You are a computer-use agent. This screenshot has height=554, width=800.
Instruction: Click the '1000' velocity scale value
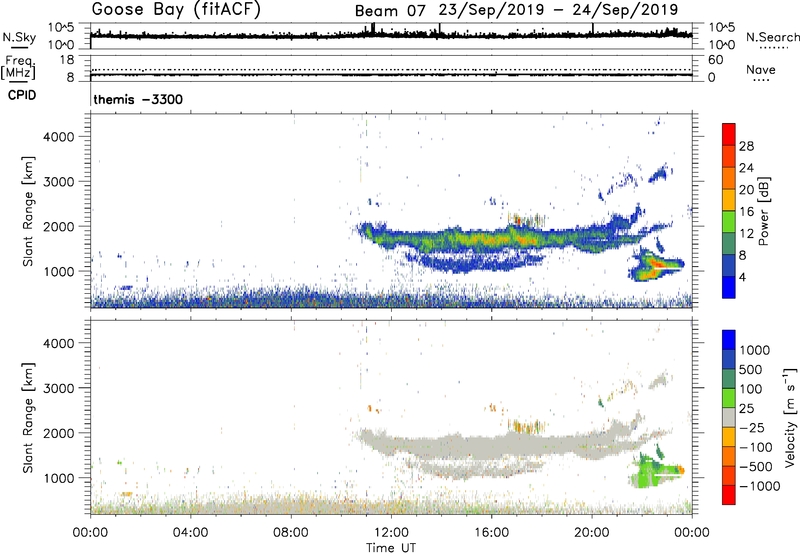(755, 350)
